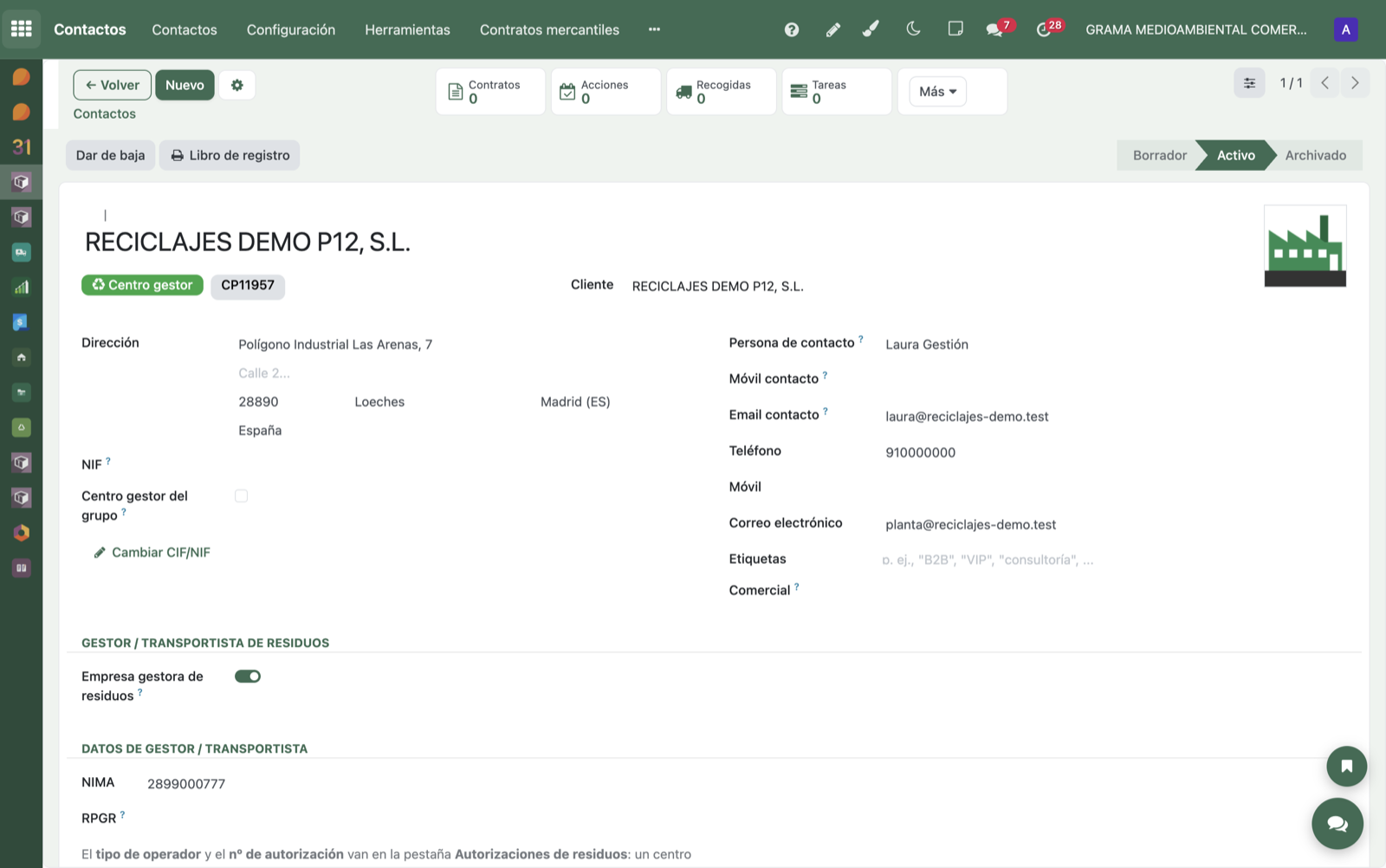The height and width of the screenshot is (868, 1386).
Task: Open the recycle triangle sidebar app
Action: (21, 427)
